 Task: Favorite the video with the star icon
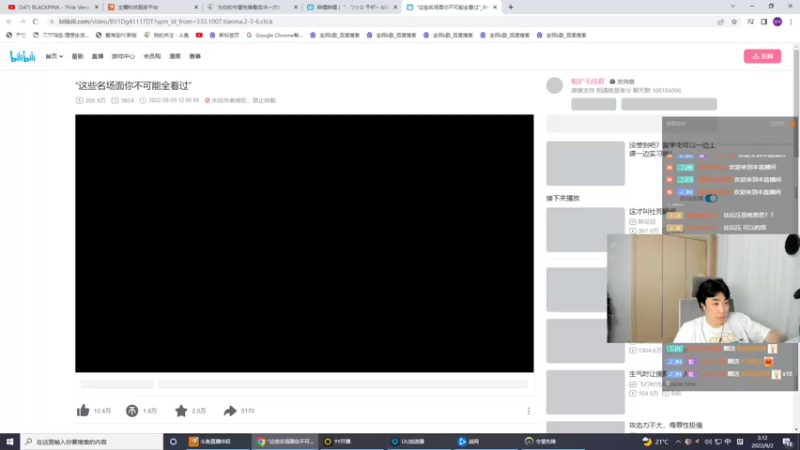[x=181, y=411]
